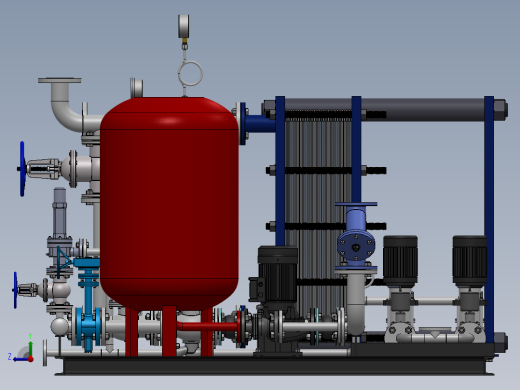Select the black base skid frame
The image size is (520, 390).
(x=275, y=366)
